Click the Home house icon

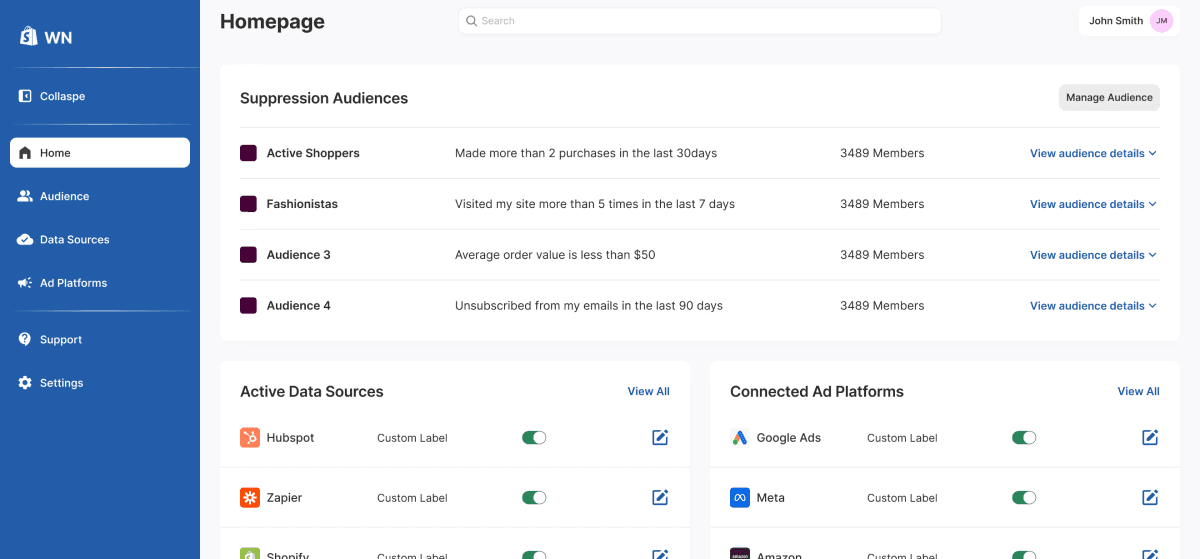pyautogui.click(x=25, y=153)
